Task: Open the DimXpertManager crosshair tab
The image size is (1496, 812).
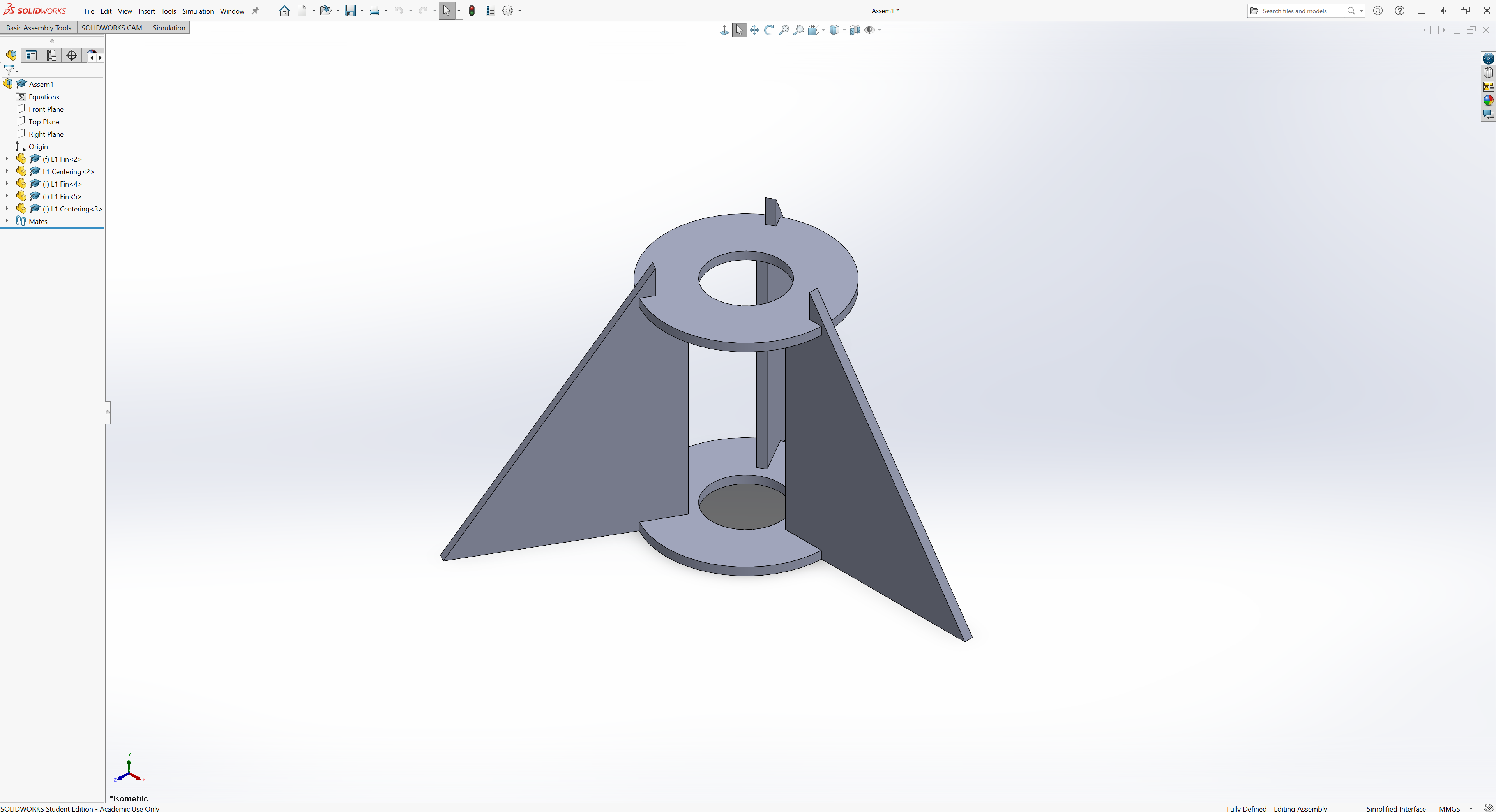Action: [x=72, y=55]
